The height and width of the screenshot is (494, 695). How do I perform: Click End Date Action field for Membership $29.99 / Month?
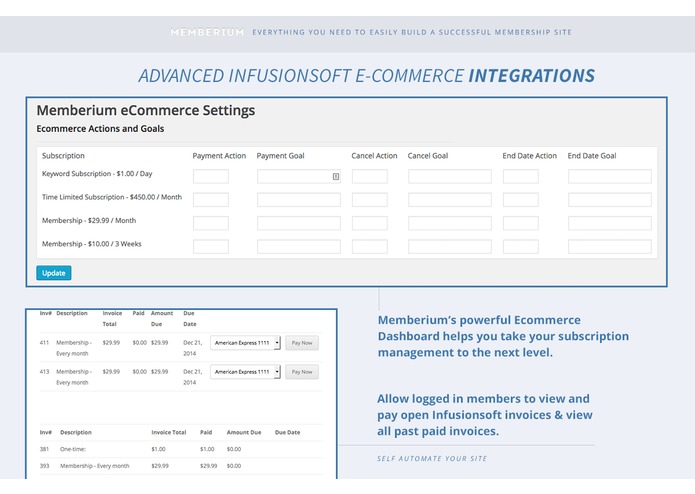tap(521, 223)
